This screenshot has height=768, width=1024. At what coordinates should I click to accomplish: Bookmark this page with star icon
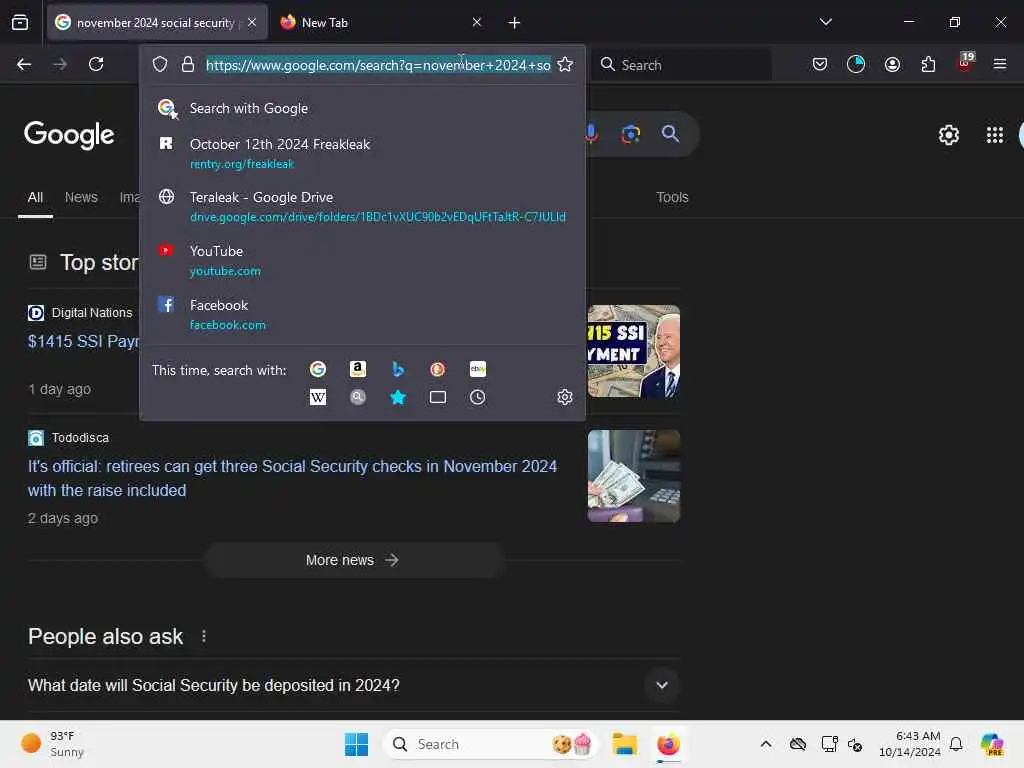point(566,64)
